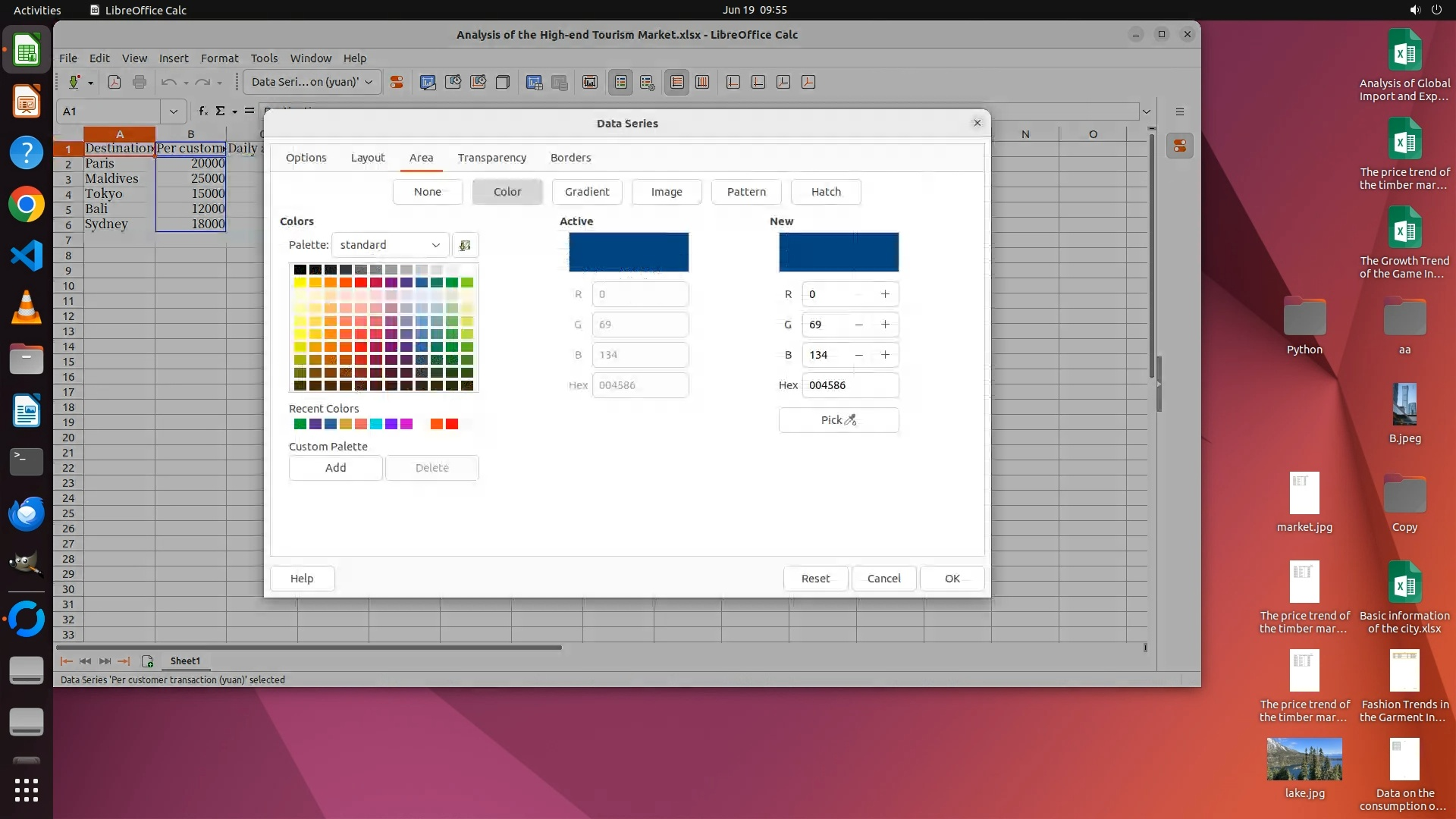Expand the Name Box A1 dropdown
Screen dimensions: 1456x819
click(174, 111)
